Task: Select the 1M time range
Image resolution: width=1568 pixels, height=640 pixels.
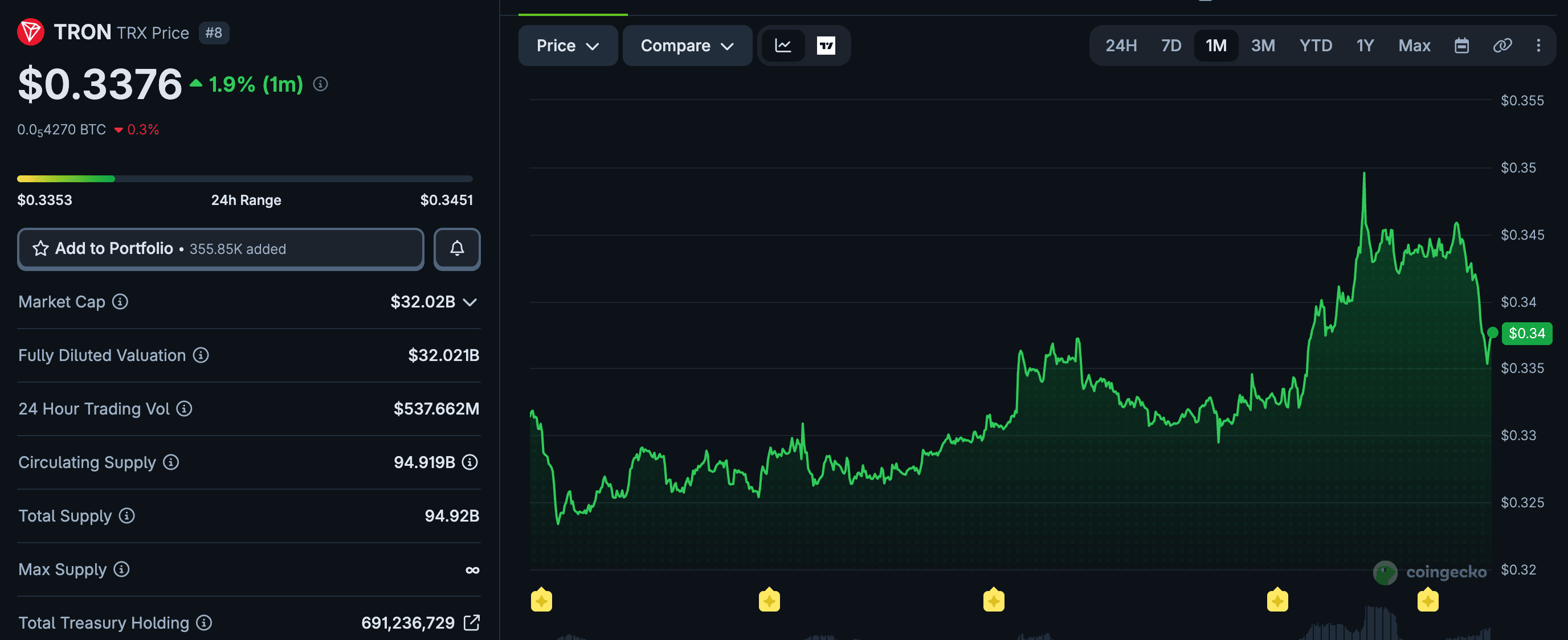Action: pos(1216,46)
